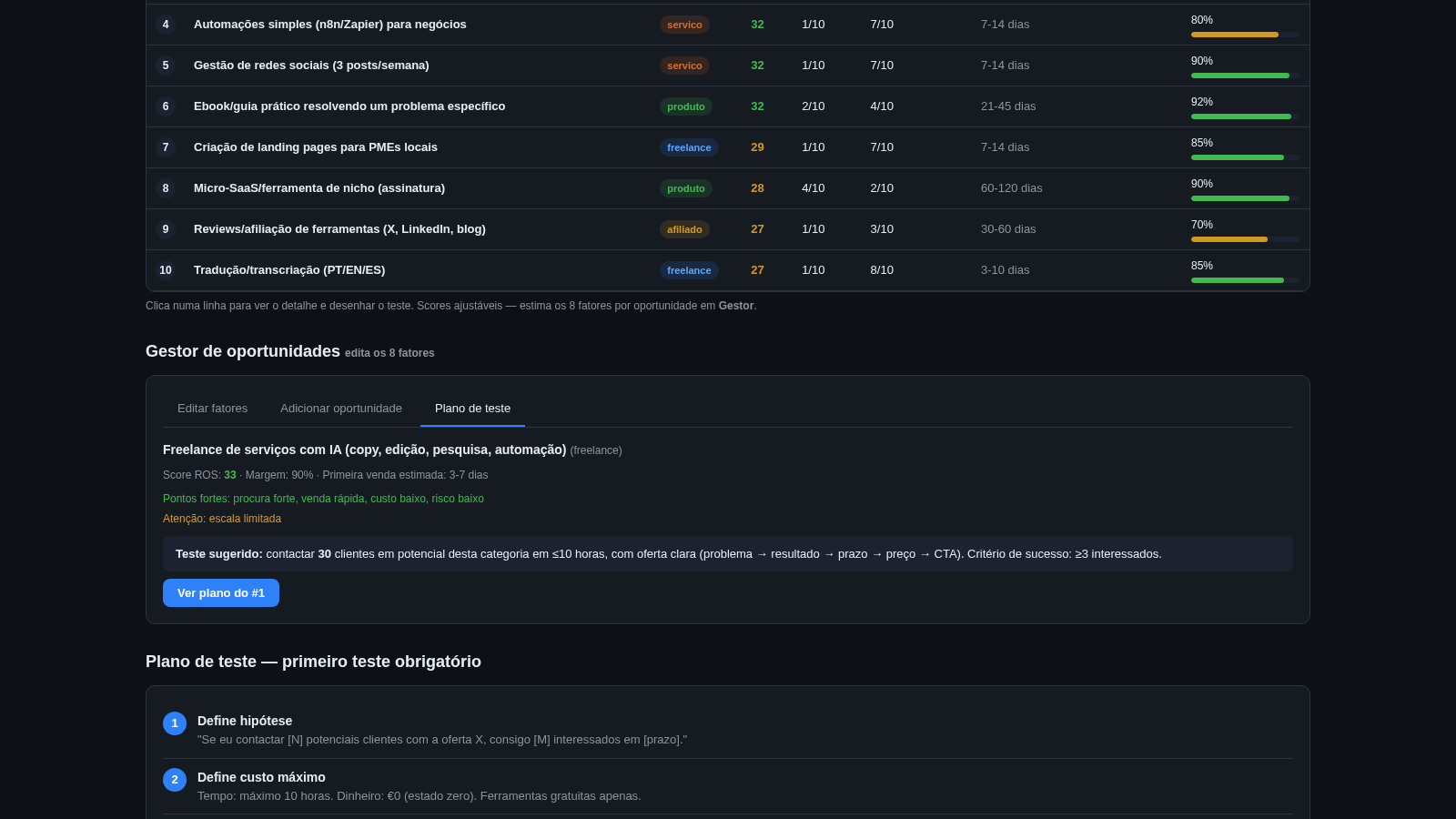Click the 4/10 value on the Micro-SaaS row
This screenshot has width=1456, height=819.
click(x=814, y=188)
